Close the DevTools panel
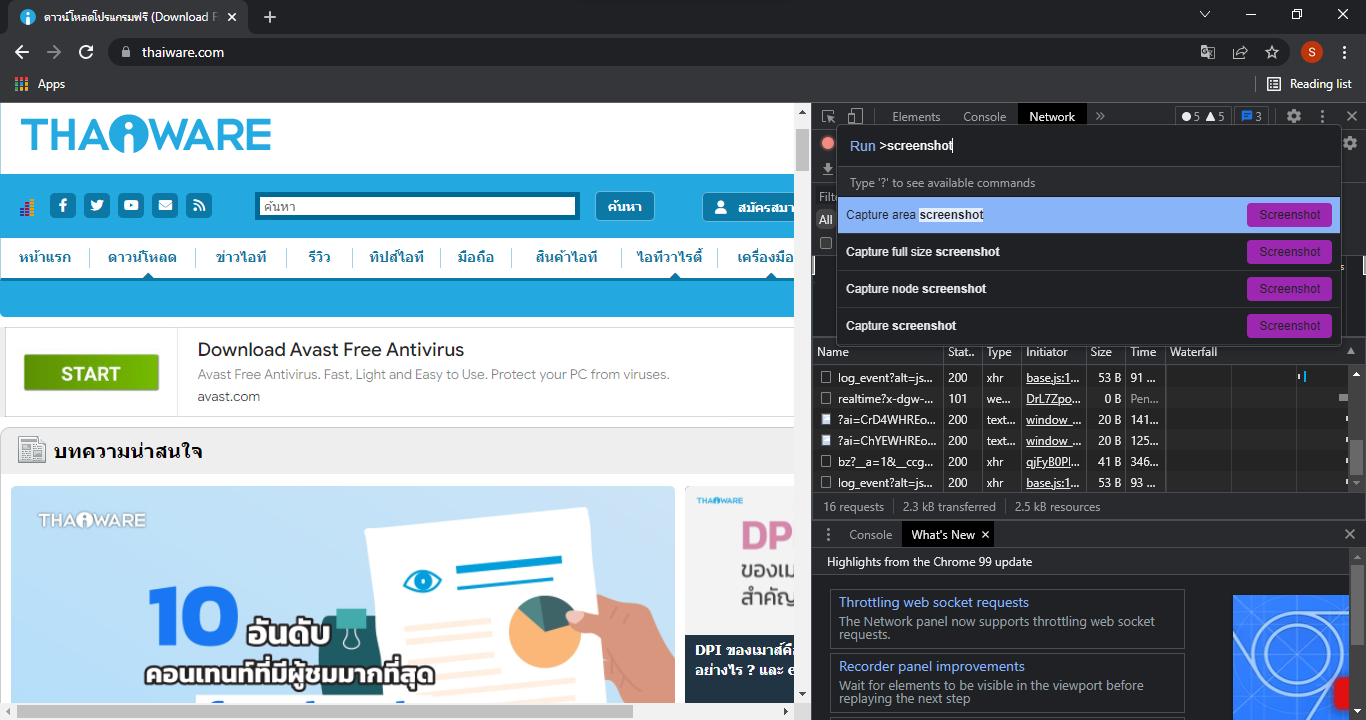This screenshot has width=1366, height=720. [1352, 116]
